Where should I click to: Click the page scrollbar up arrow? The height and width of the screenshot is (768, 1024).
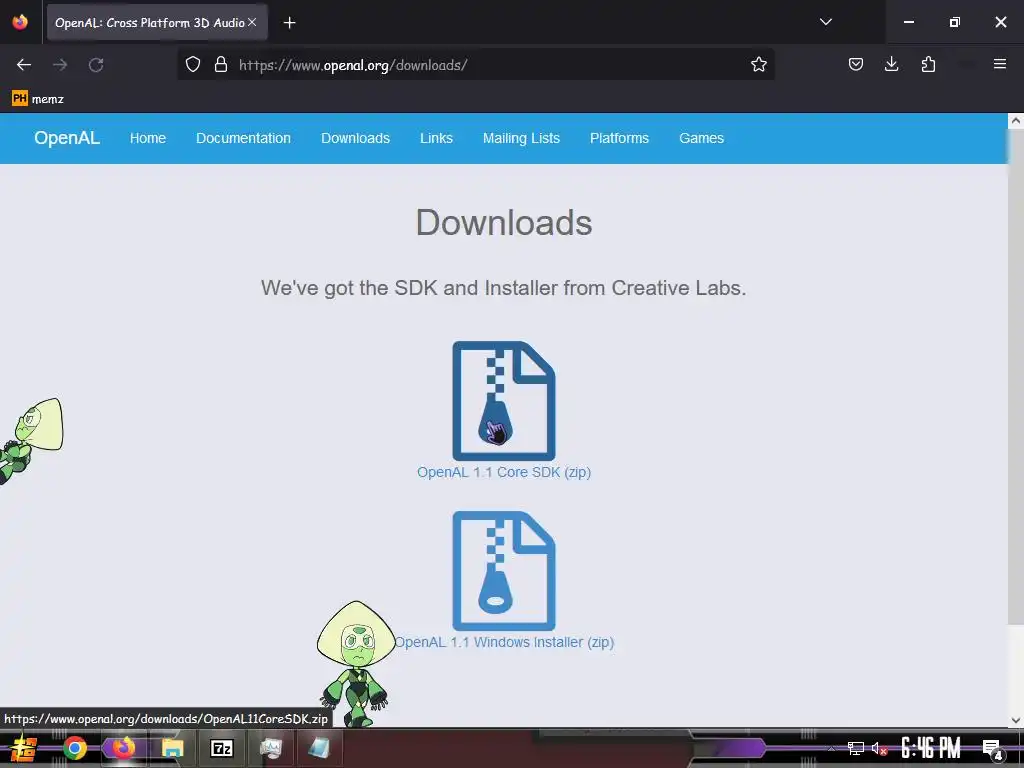pos(1016,121)
